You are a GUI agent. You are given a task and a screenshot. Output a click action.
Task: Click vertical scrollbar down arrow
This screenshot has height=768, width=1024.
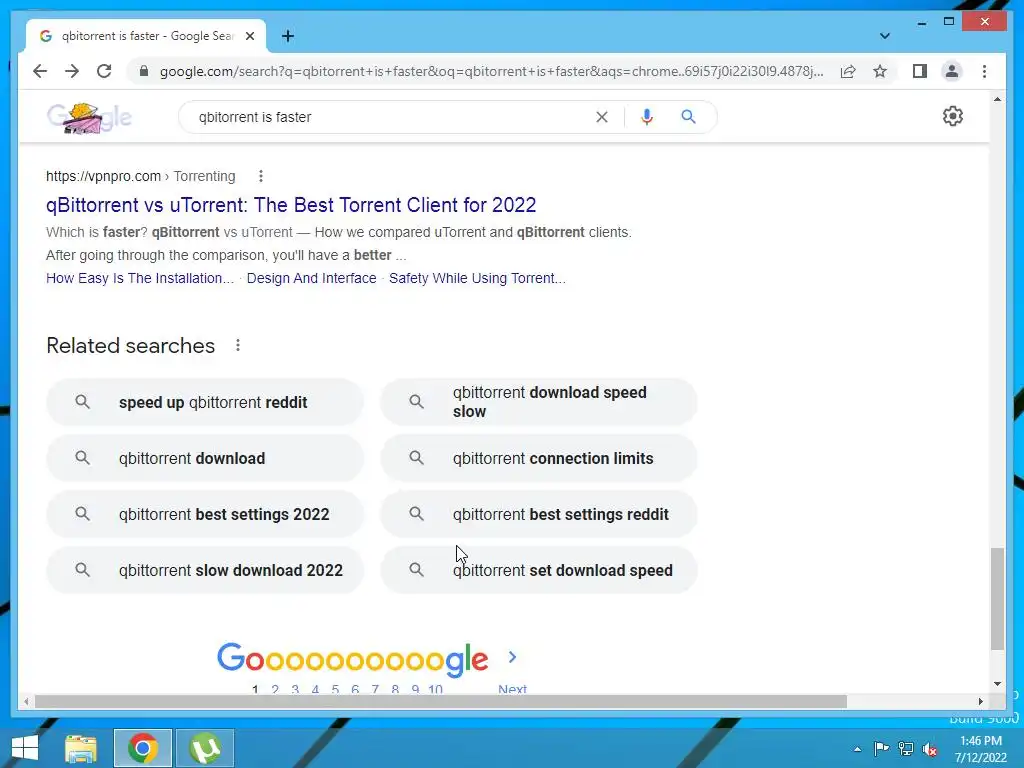(x=997, y=684)
